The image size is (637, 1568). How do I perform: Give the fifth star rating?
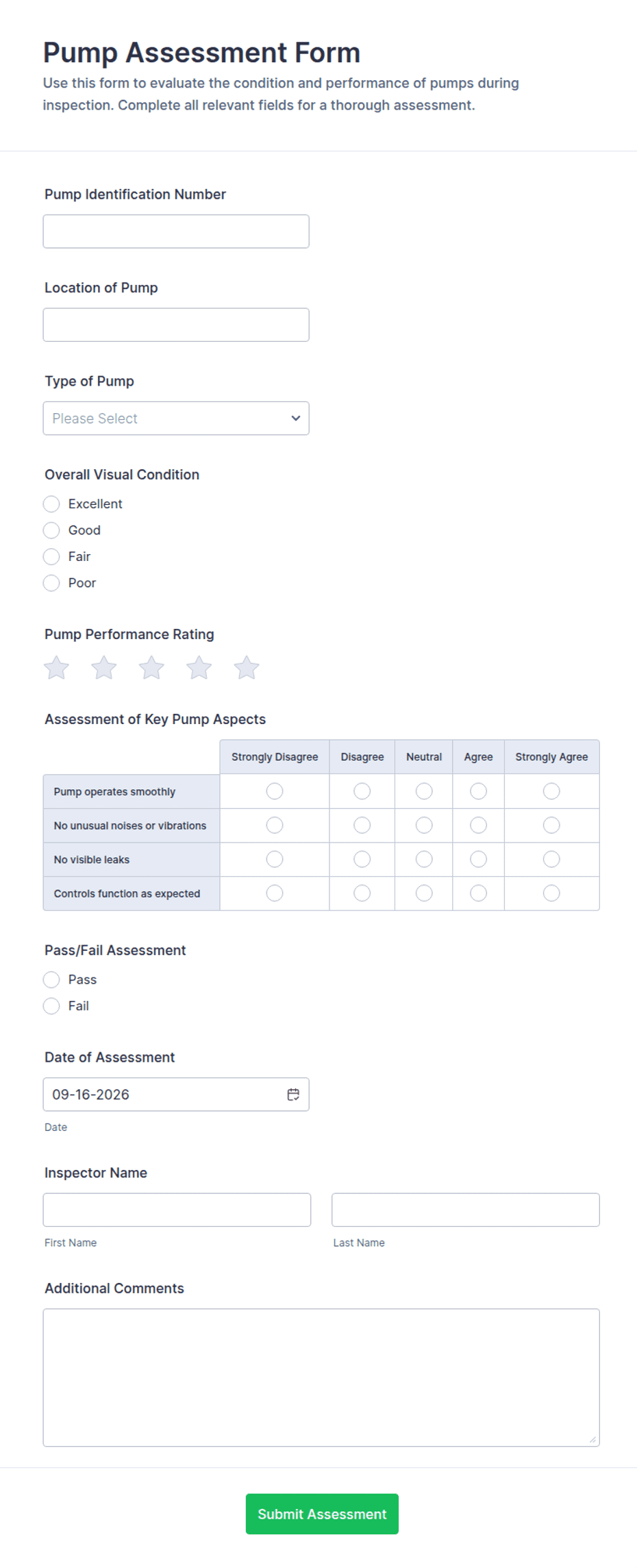click(x=247, y=667)
